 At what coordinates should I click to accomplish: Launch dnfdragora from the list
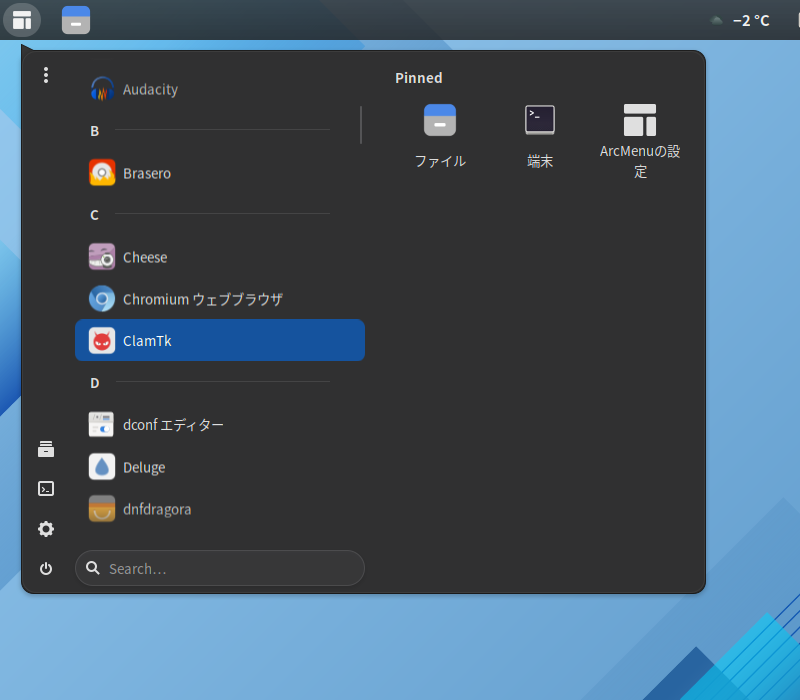(220, 508)
